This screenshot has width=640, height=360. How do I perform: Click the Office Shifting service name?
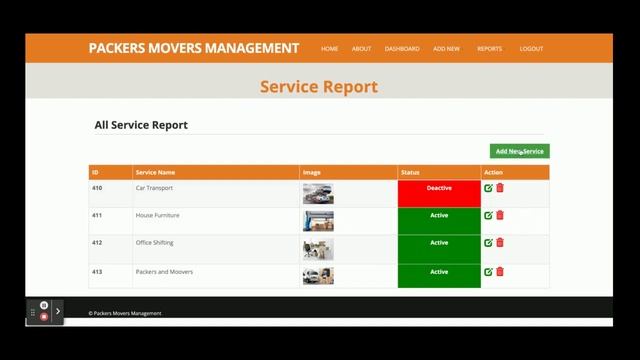(155, 242)
